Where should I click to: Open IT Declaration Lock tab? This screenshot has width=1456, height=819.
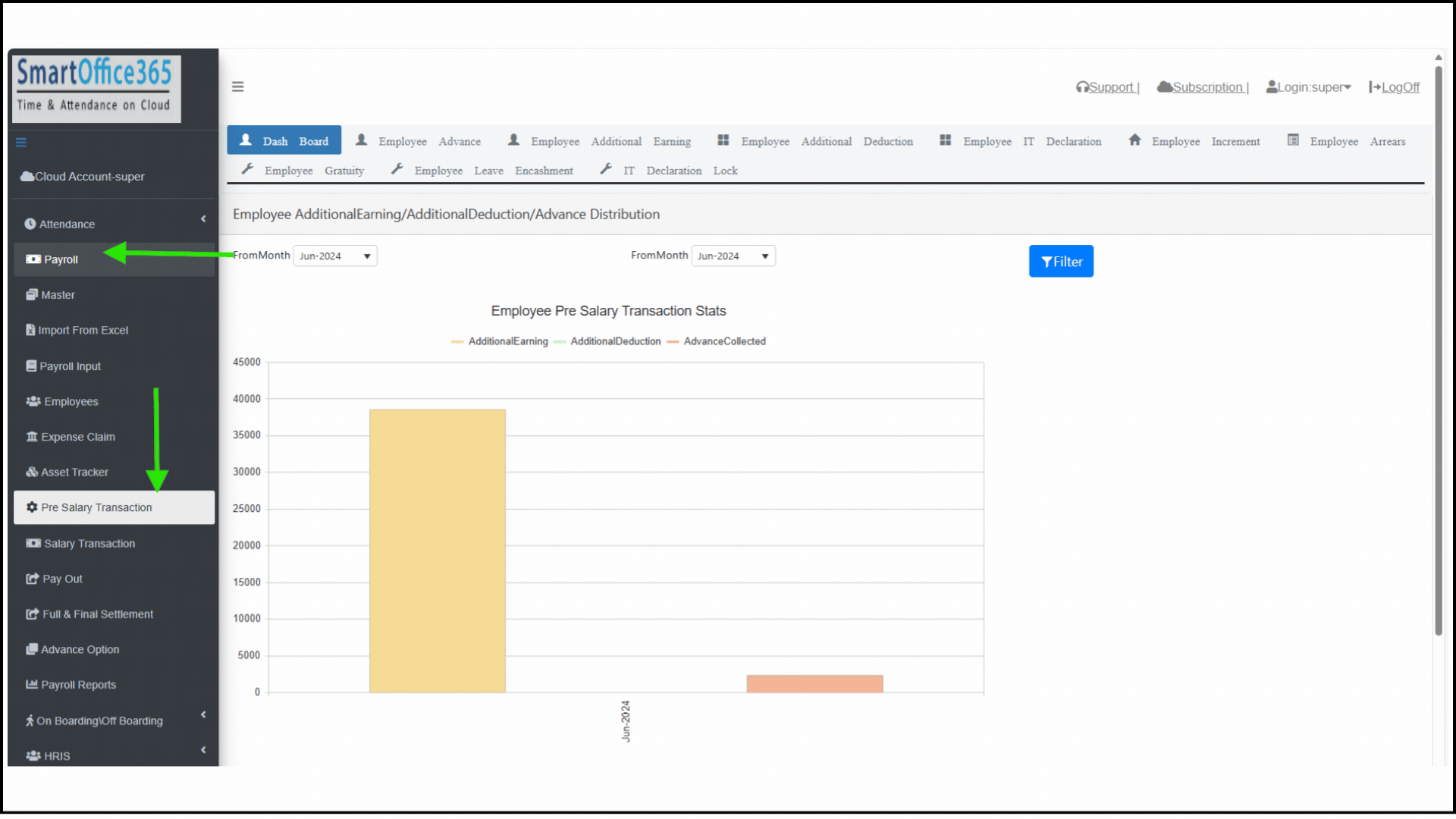pos(669,171)
